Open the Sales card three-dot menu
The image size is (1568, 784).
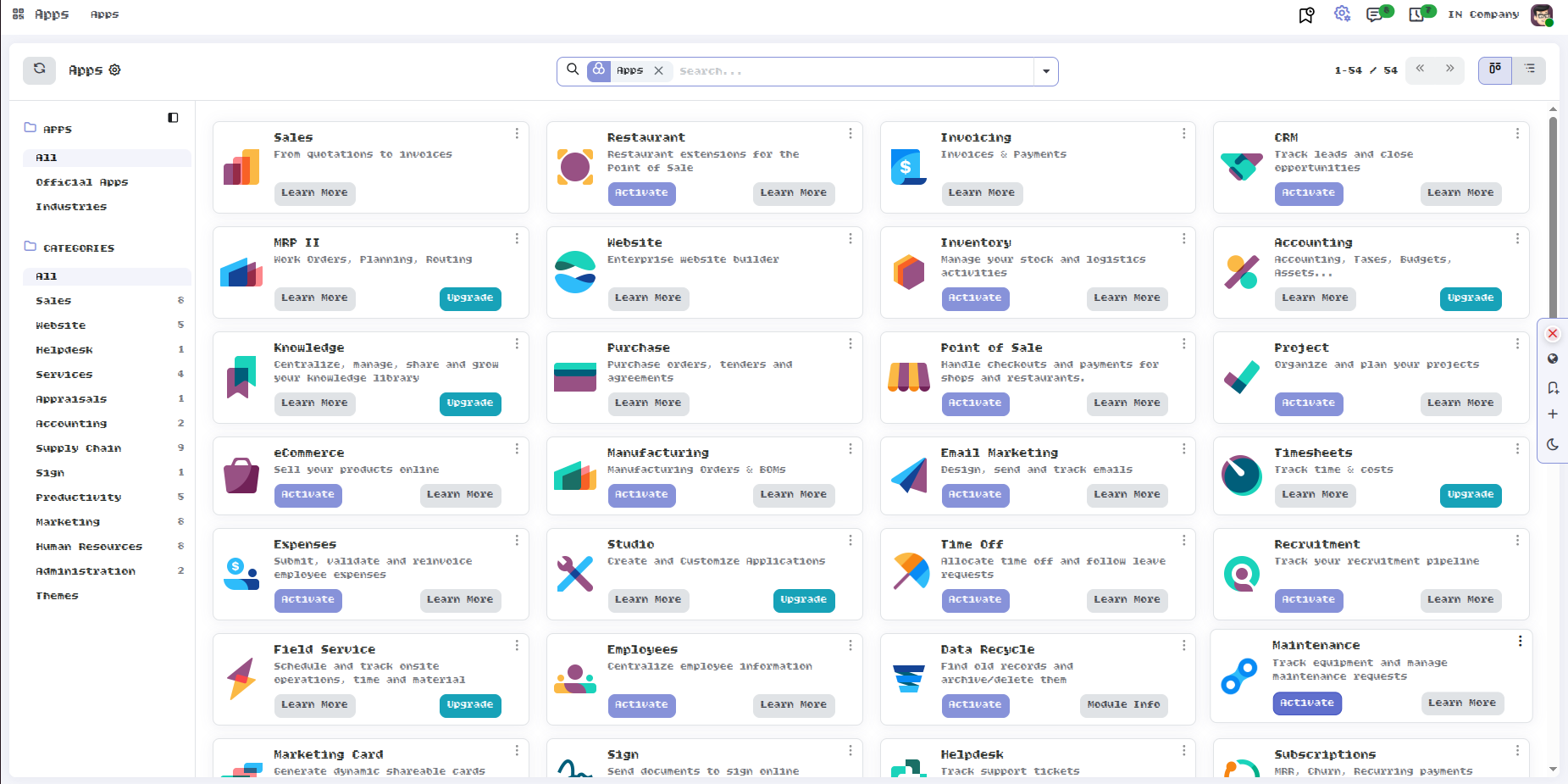point(517,134)
